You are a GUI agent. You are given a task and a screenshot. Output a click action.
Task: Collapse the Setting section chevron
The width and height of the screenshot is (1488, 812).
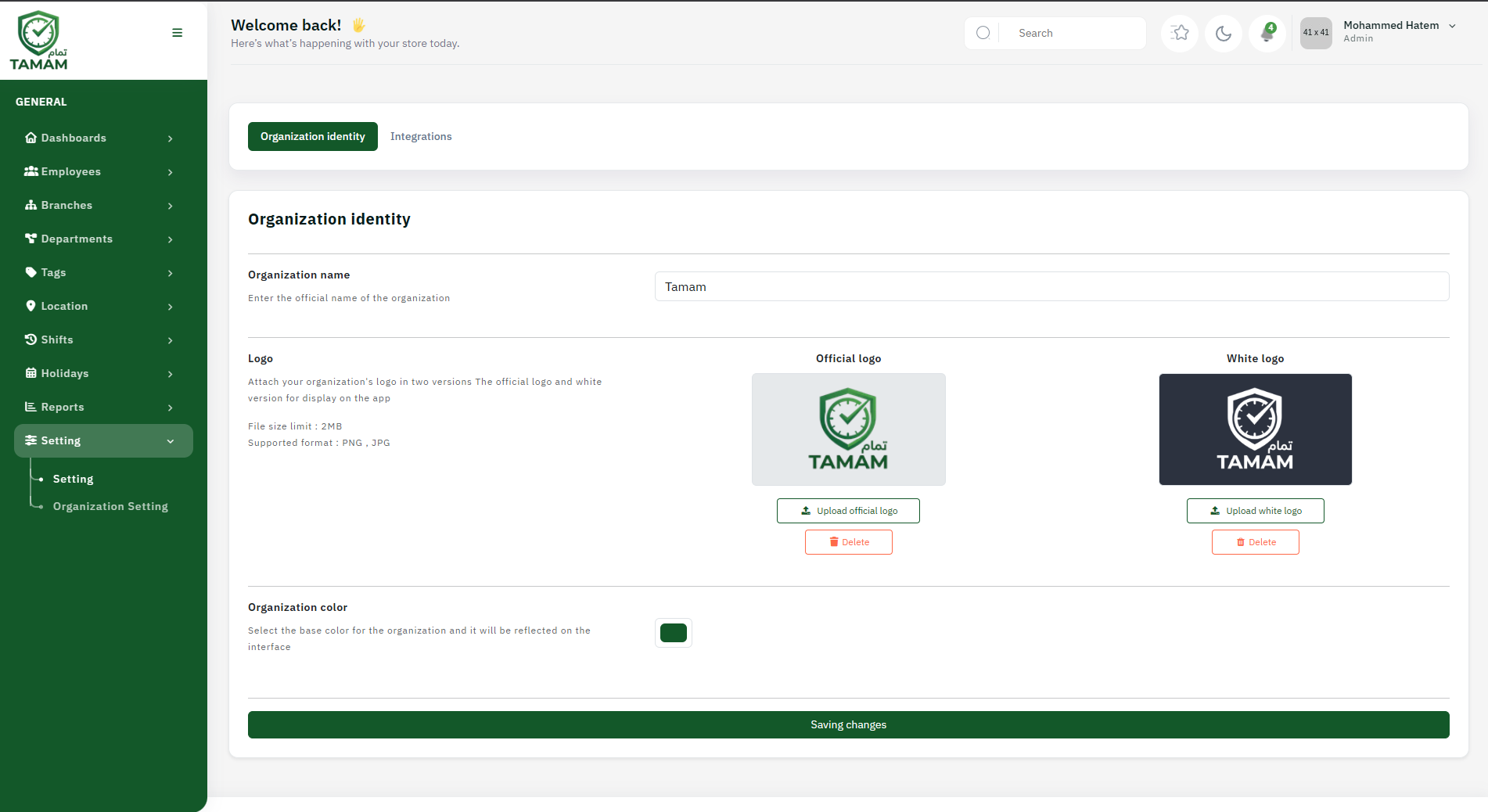(x=170, y=440)
